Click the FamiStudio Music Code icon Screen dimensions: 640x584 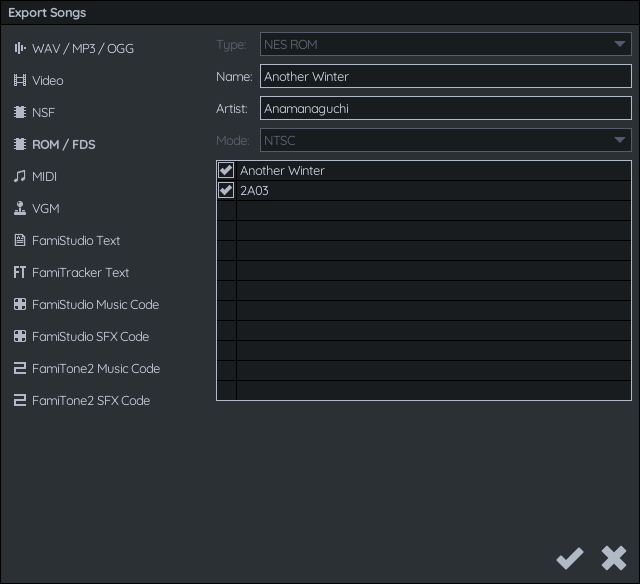point(20,304)
